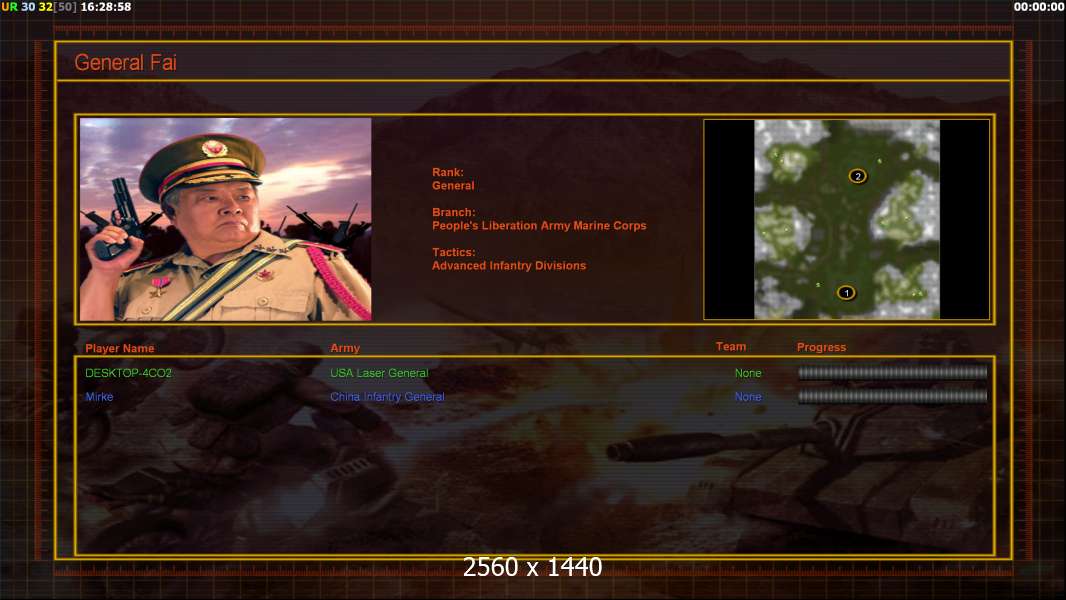The height and width of the screenshot is (600, 1066).
Task: Select player name DESKTOP-4CO2
Action: tap(128, 373)
